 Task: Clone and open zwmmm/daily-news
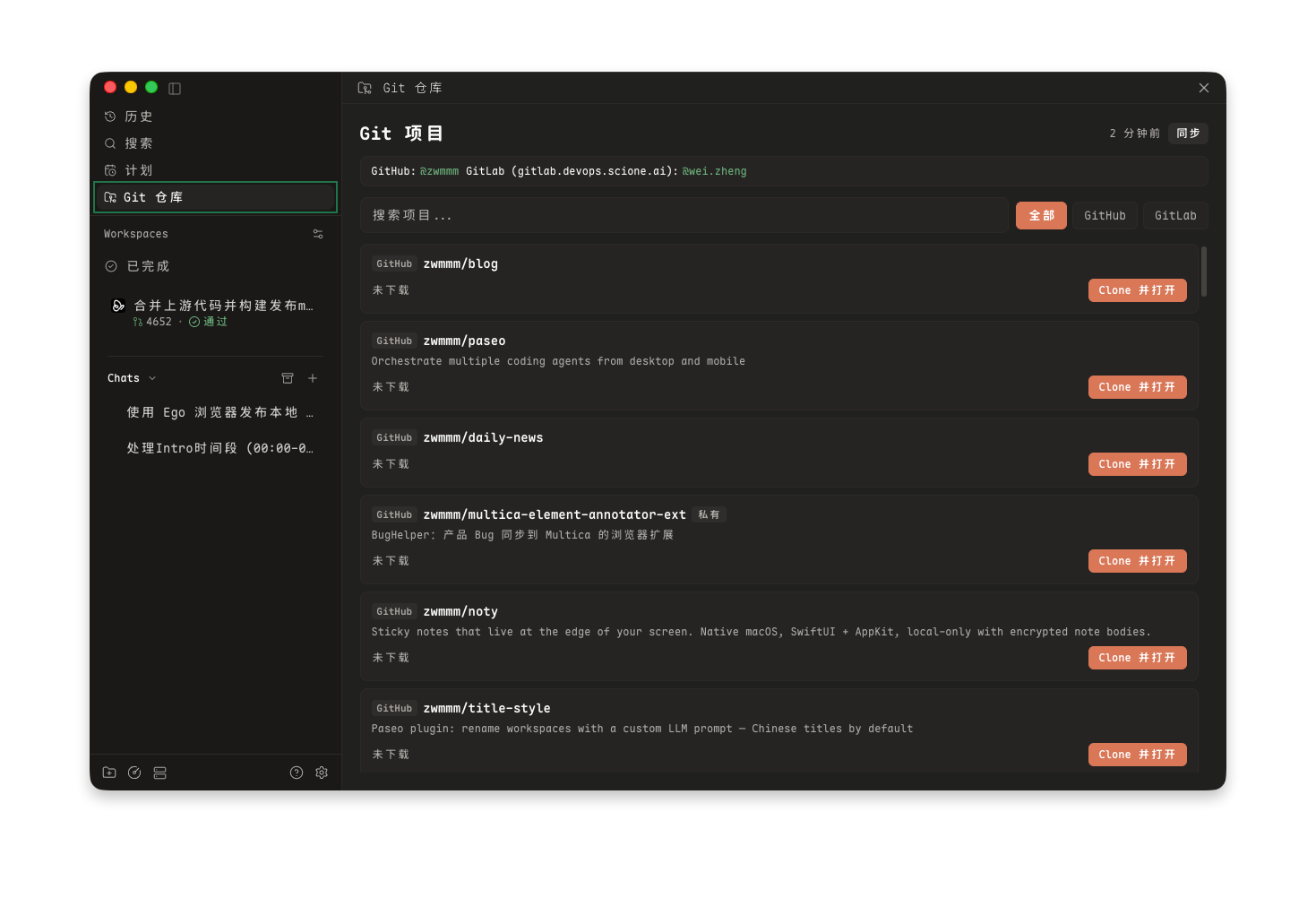point(1137,464)
